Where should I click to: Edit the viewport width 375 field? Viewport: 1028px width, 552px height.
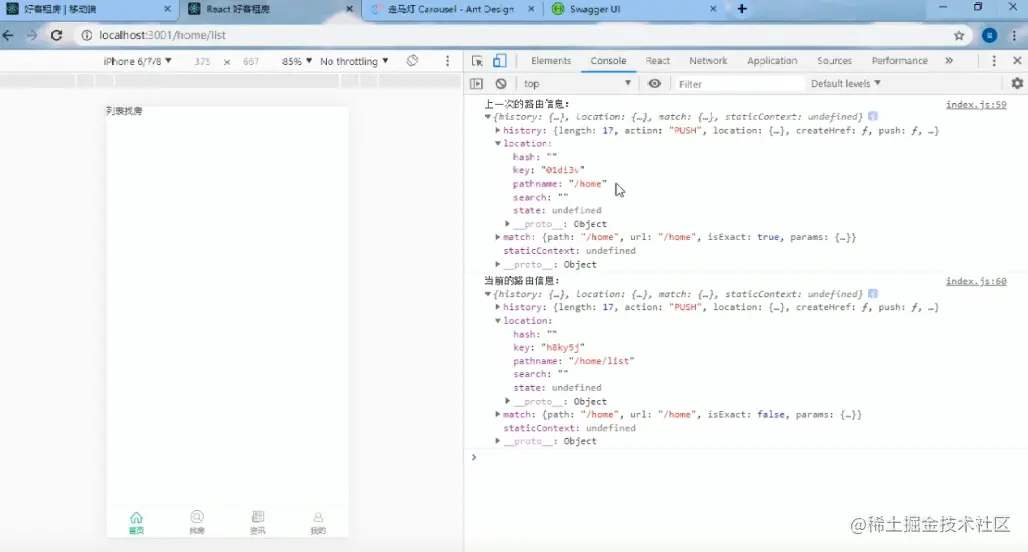coord(202,61)
